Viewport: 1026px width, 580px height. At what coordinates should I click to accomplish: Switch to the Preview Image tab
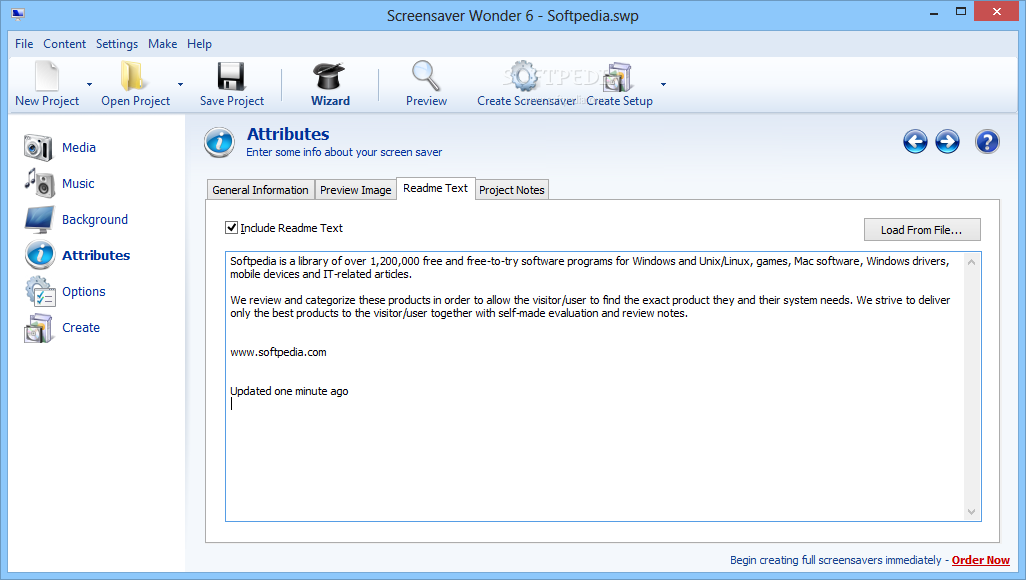click(355, 190)
